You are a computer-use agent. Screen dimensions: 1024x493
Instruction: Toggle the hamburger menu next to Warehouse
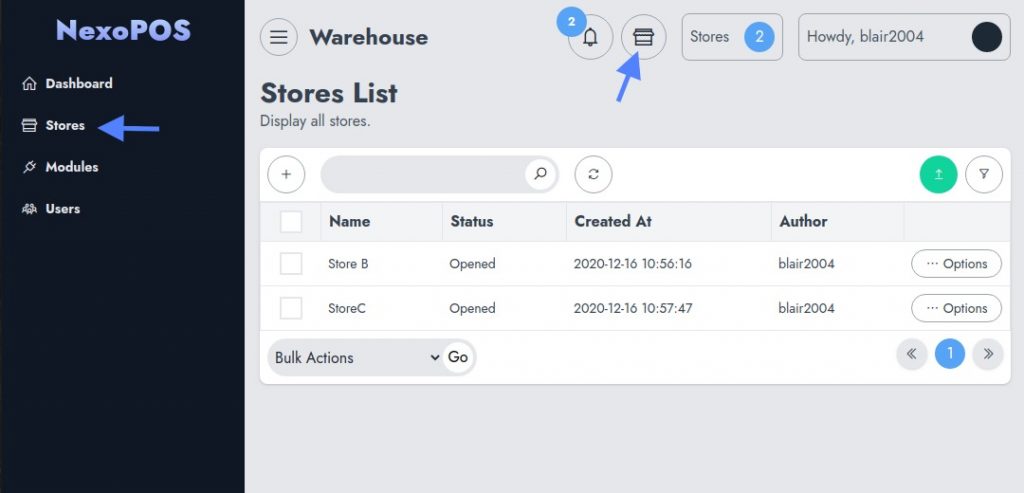click(x=279, y=37)
